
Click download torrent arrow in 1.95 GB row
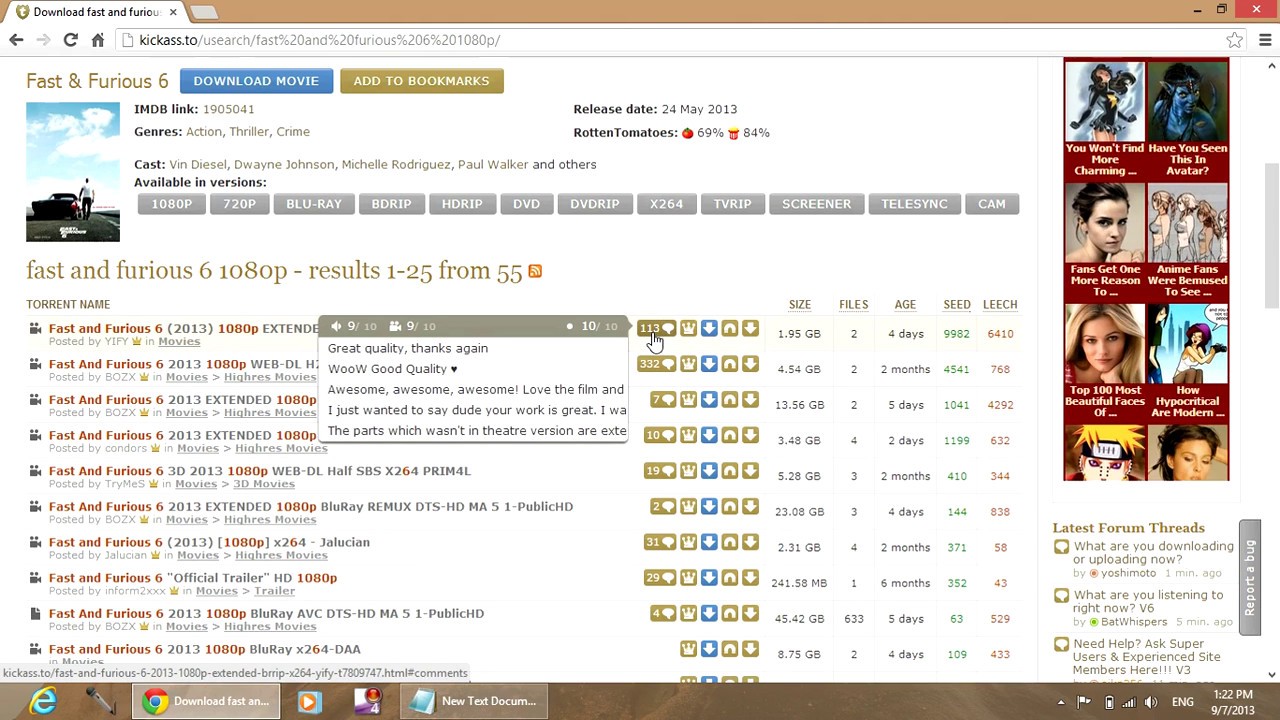[x=750, y=328]
